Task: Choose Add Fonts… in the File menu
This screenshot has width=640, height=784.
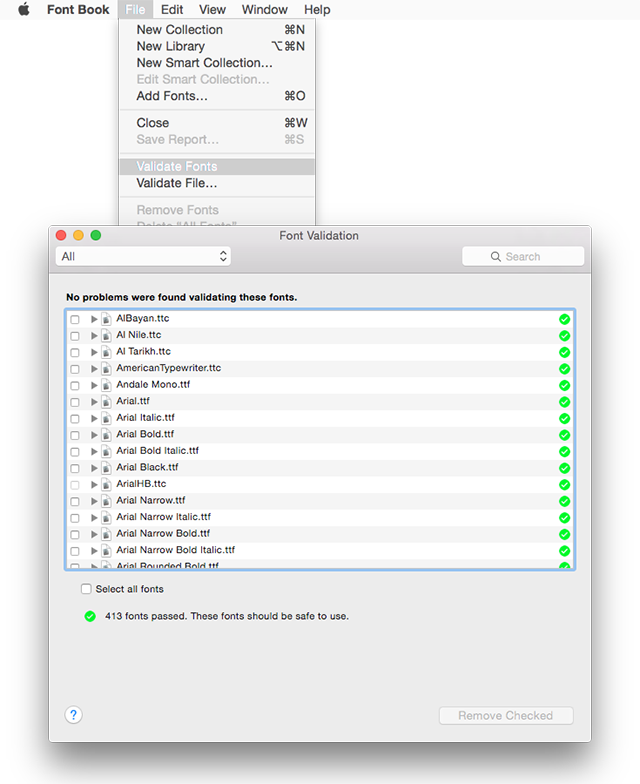Action: [217, 96]
